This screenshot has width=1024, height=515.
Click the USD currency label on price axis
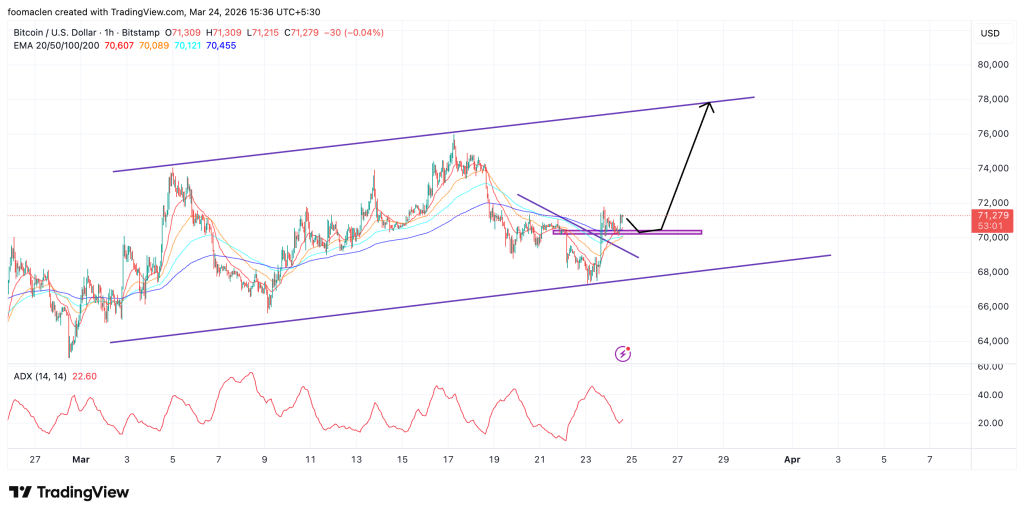click(x=990, y=33)
